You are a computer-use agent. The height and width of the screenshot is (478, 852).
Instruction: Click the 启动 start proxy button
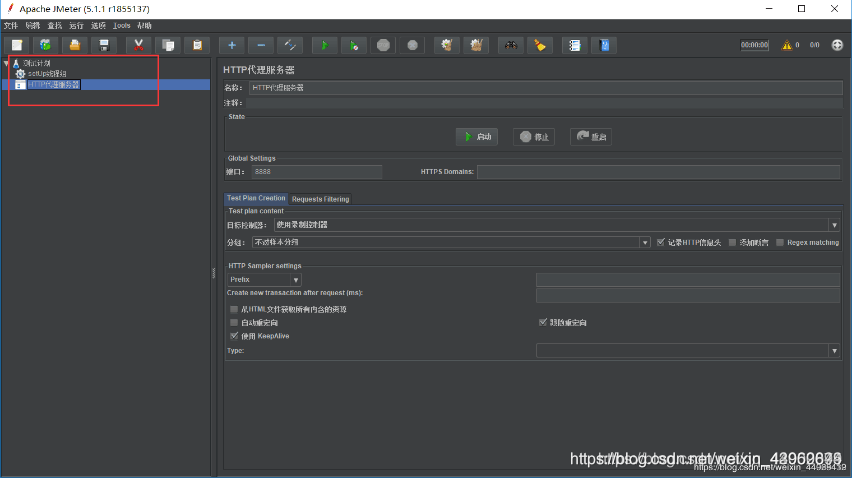coord(477,137)
